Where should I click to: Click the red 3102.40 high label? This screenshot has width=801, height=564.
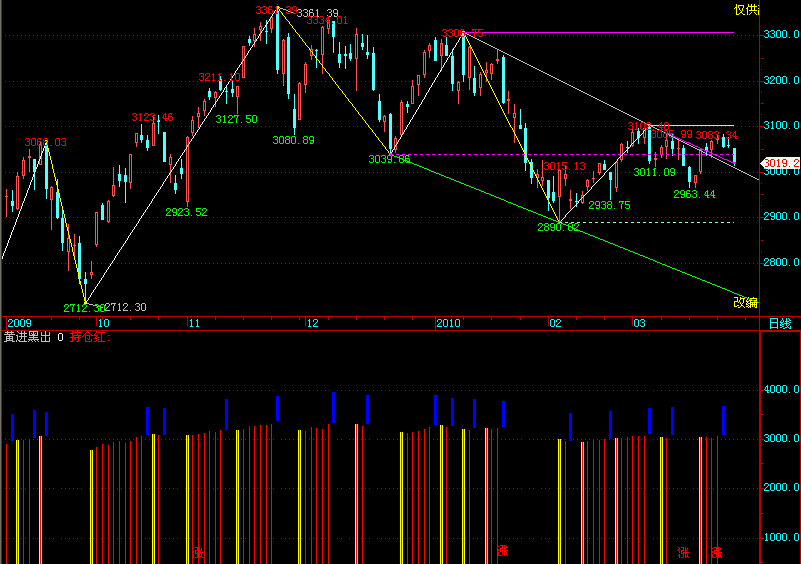coord(648,126)
